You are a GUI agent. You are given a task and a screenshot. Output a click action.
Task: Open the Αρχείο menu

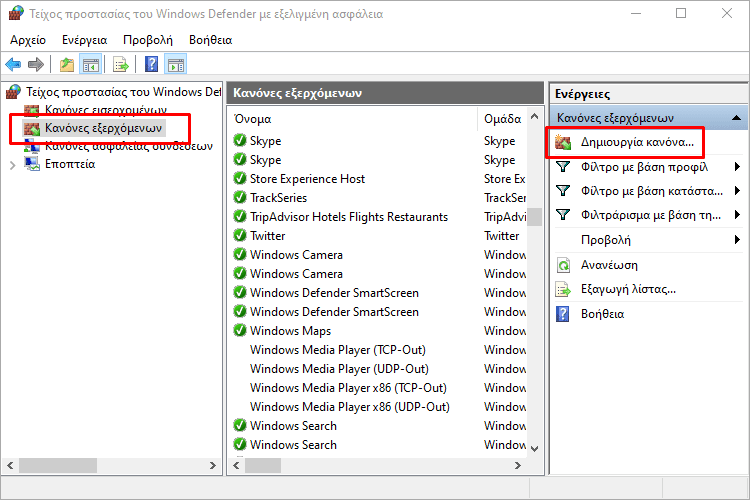click(x=28, y=40)
